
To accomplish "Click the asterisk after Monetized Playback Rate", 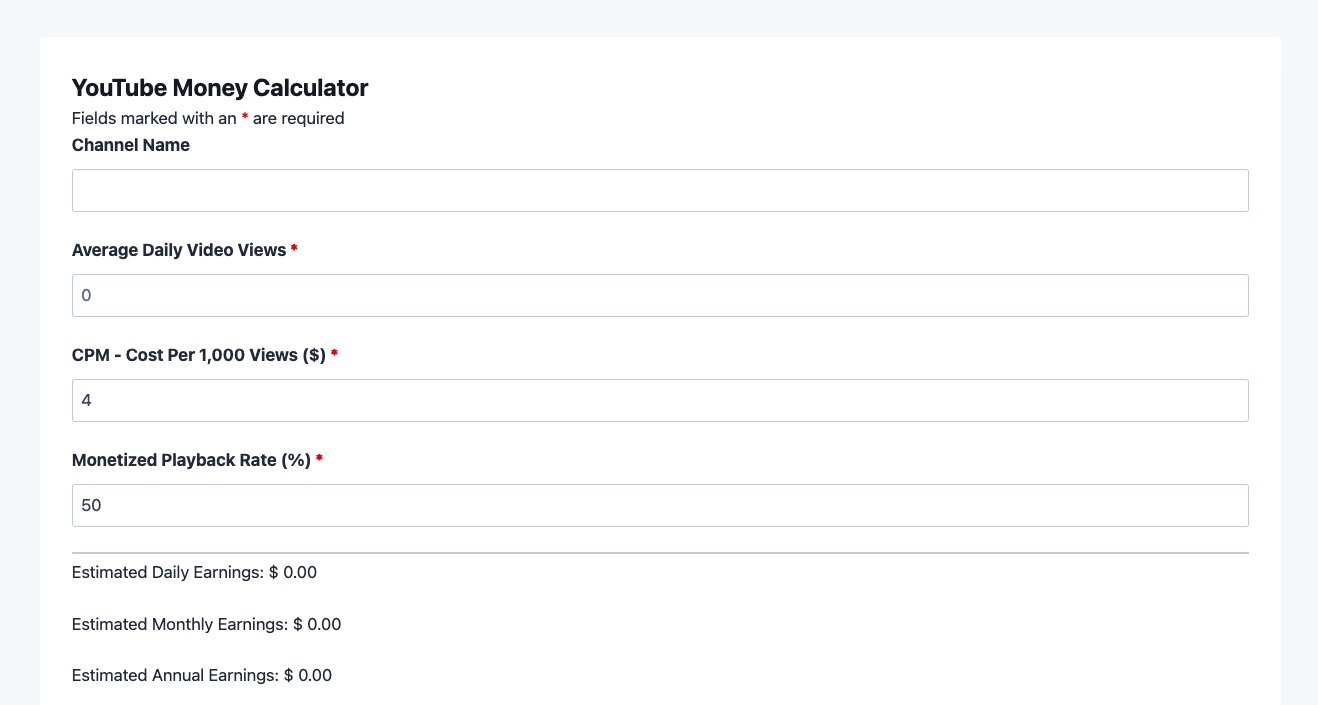I will click(319, 460).
